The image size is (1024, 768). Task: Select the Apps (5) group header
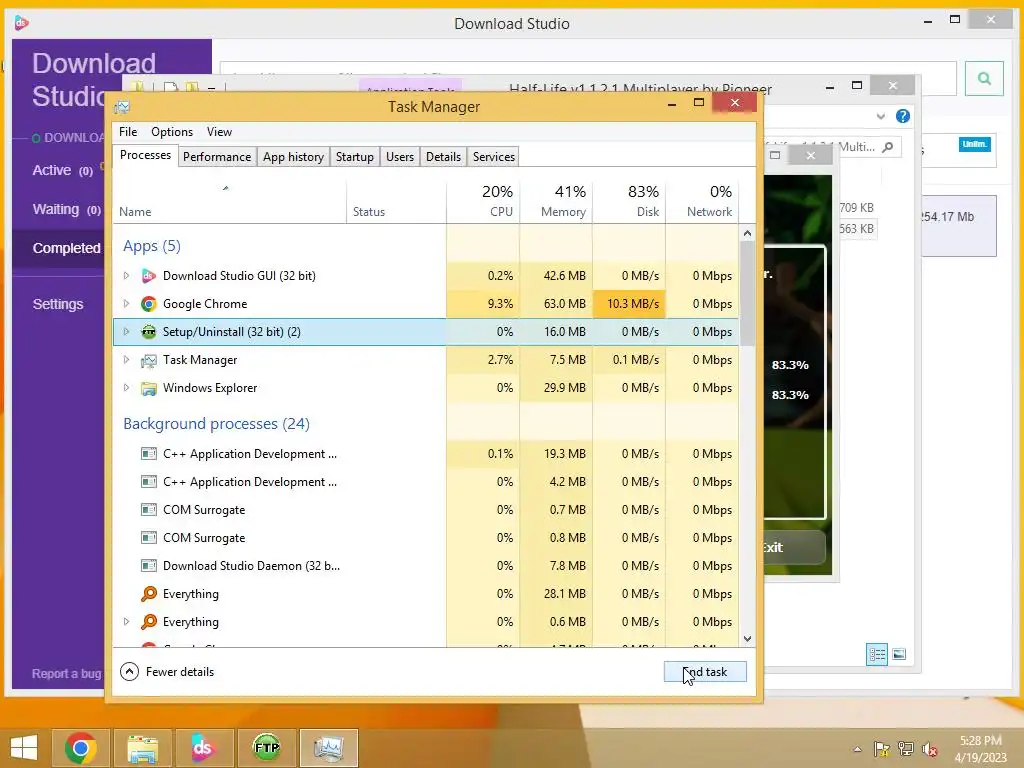click(x=152, y=246)
